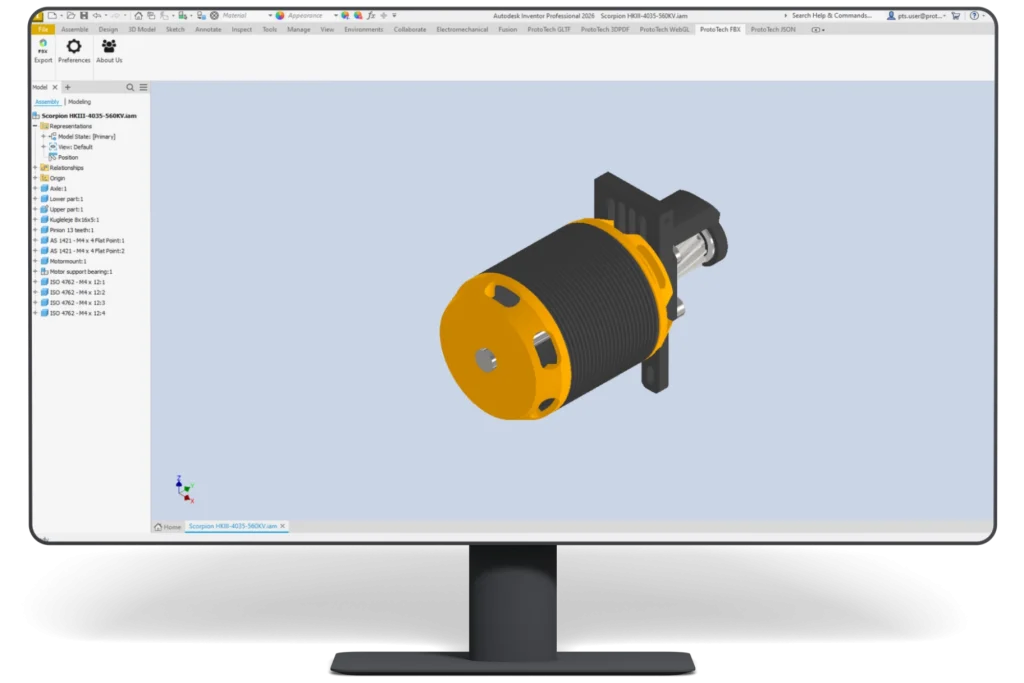1024x683 pixels.
Task: Open the Appearance dropdown in Quick Access toolbar
Action: [x=337, y=14]
